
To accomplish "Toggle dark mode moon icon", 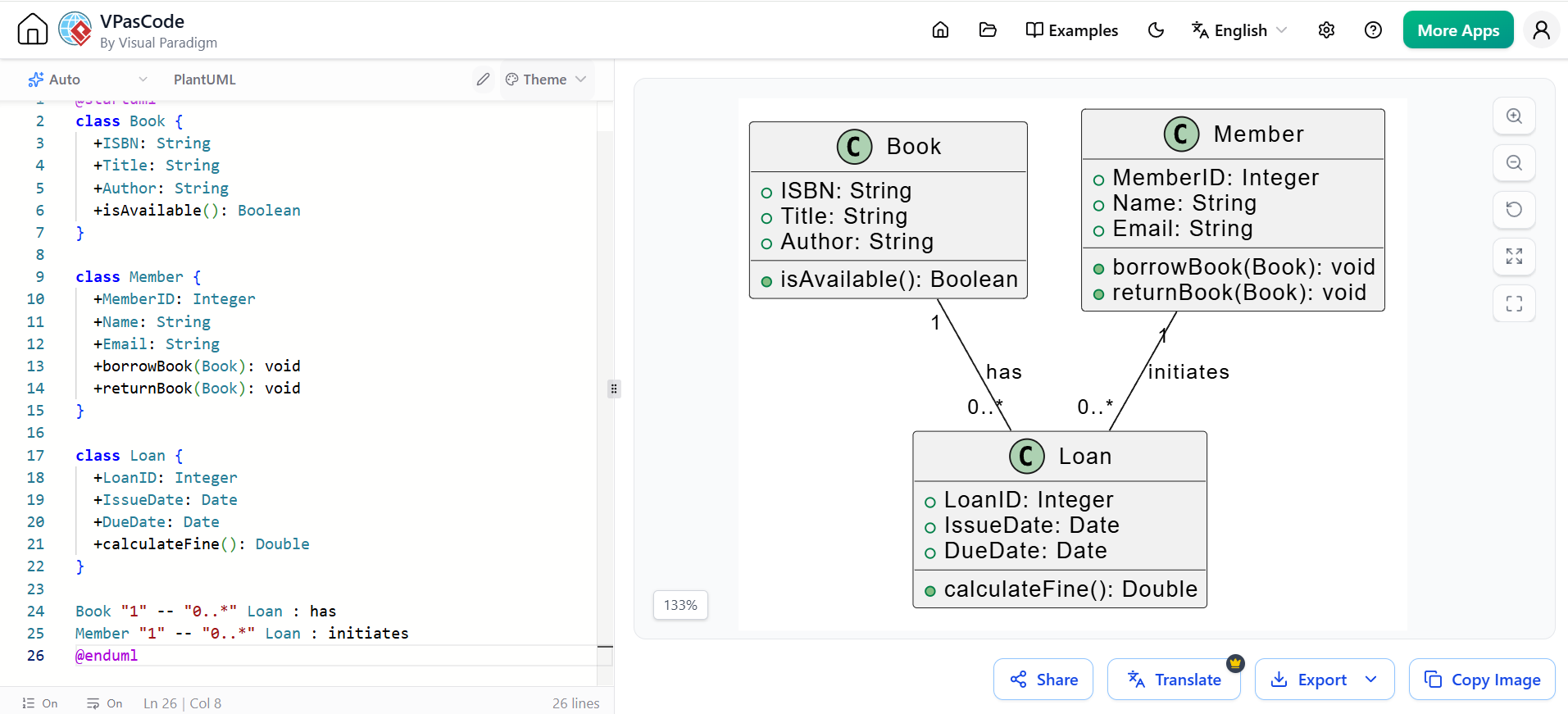I will 1156,30.
